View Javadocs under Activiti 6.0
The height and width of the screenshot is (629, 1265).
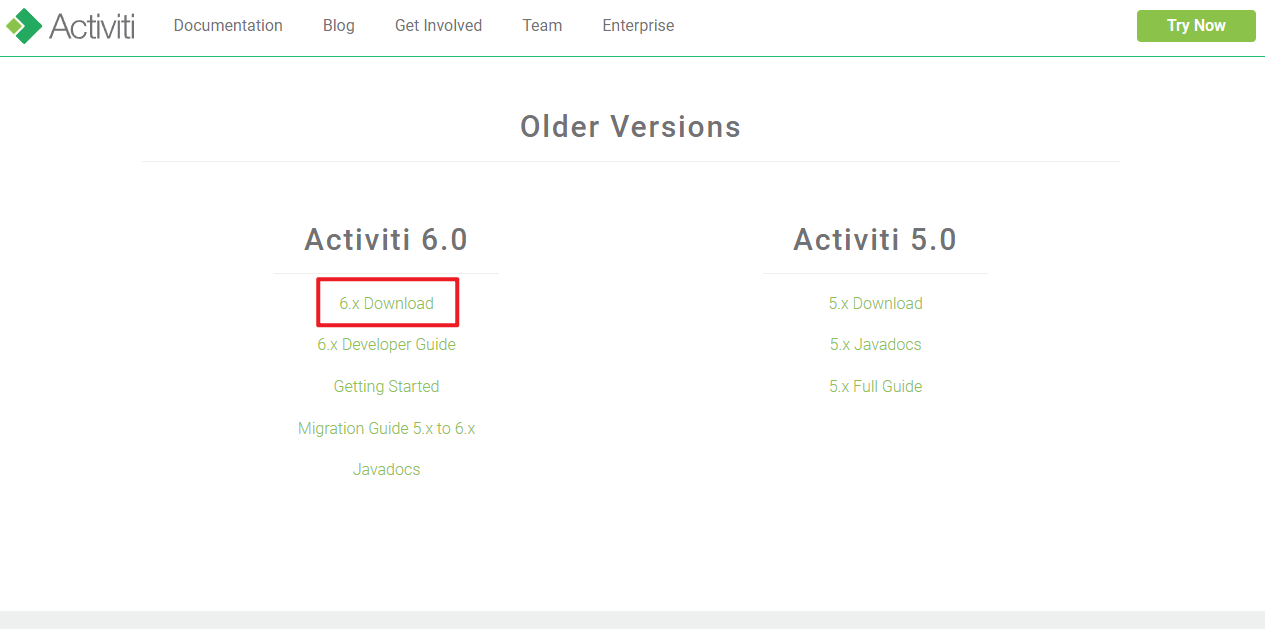click(x=386, y=470)
